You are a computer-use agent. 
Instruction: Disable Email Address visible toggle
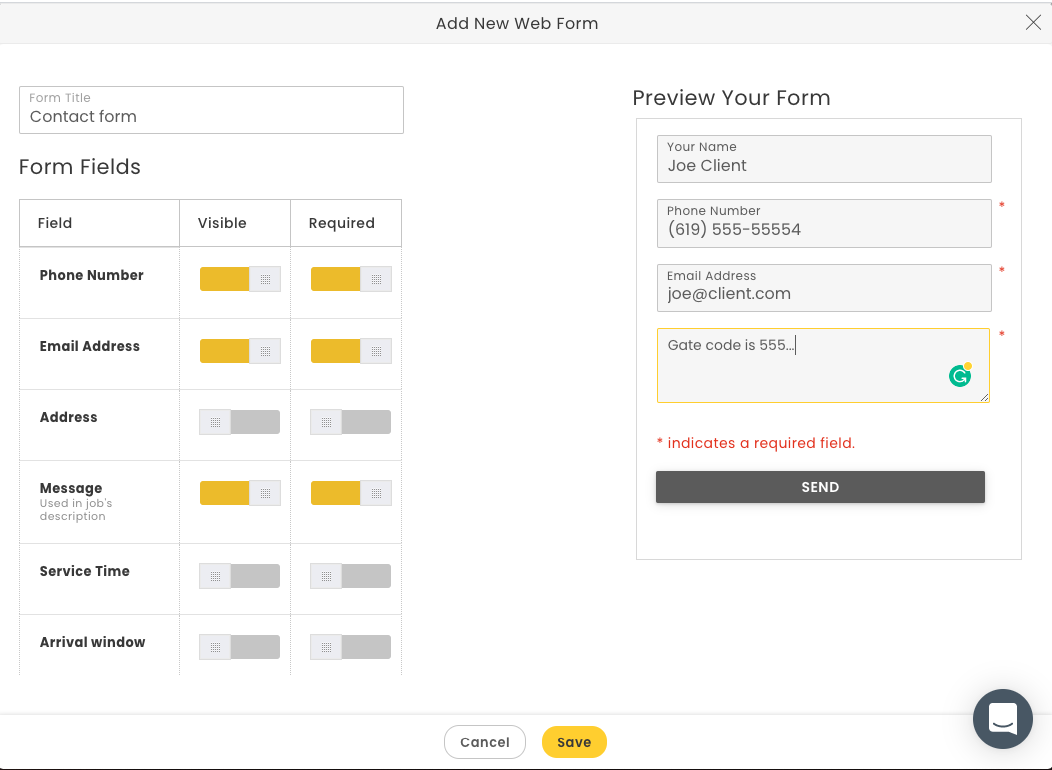coord(240,351)
